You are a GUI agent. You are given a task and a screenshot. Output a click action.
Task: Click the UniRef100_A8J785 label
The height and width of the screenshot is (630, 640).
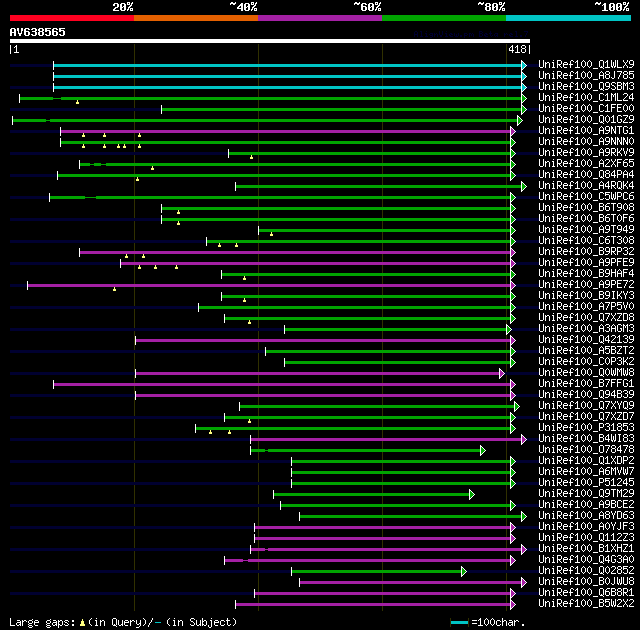[586, 75]
